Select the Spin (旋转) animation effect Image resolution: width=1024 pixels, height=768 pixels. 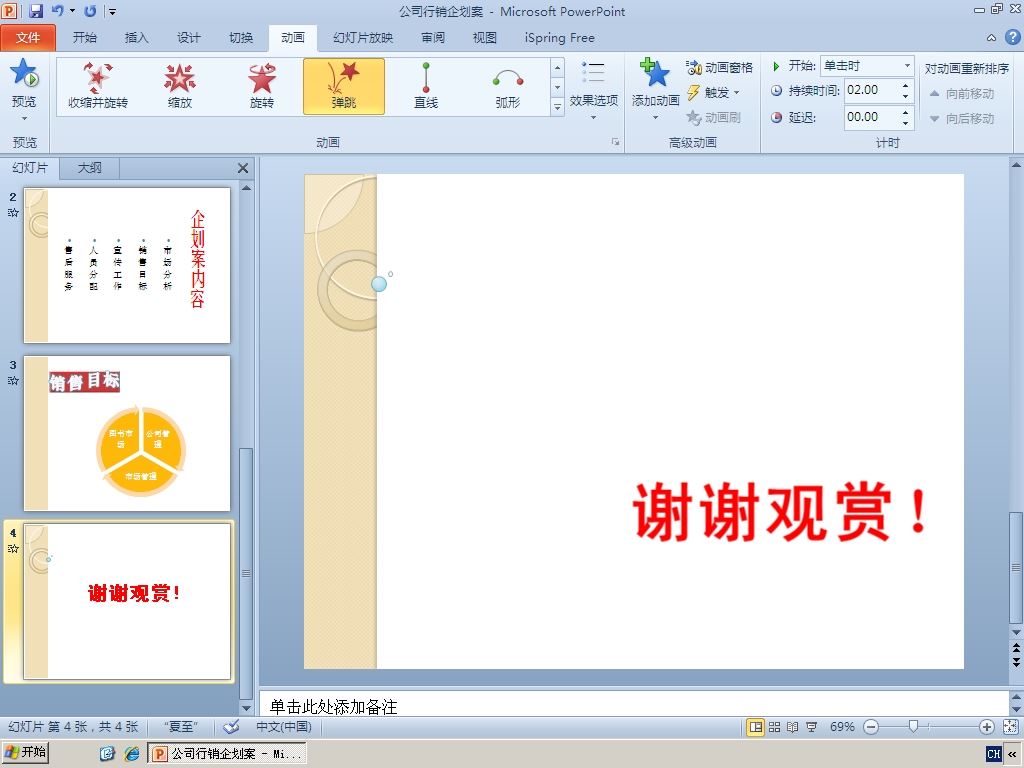(262, 86)
